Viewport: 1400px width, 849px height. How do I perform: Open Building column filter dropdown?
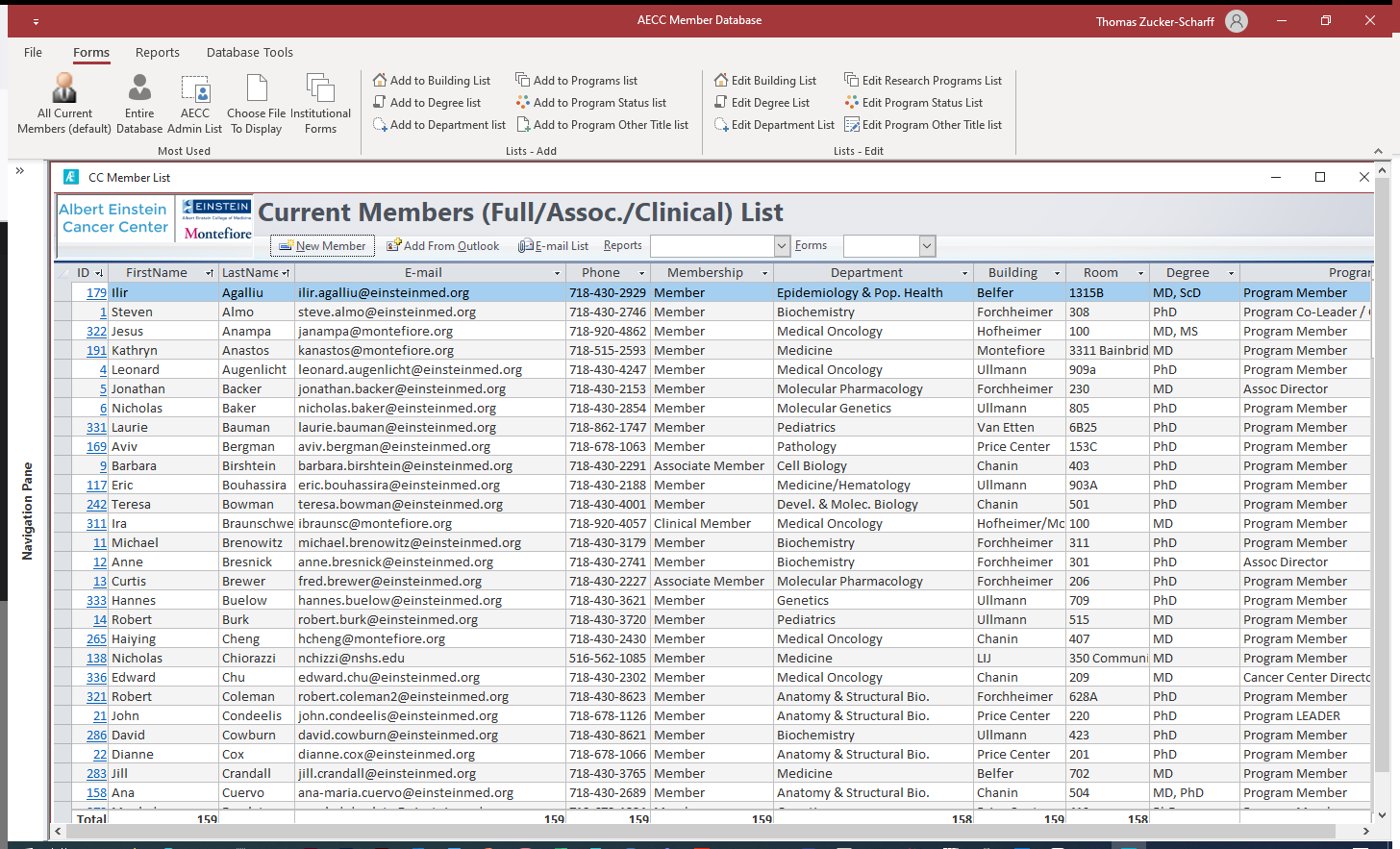[1057, 273]
